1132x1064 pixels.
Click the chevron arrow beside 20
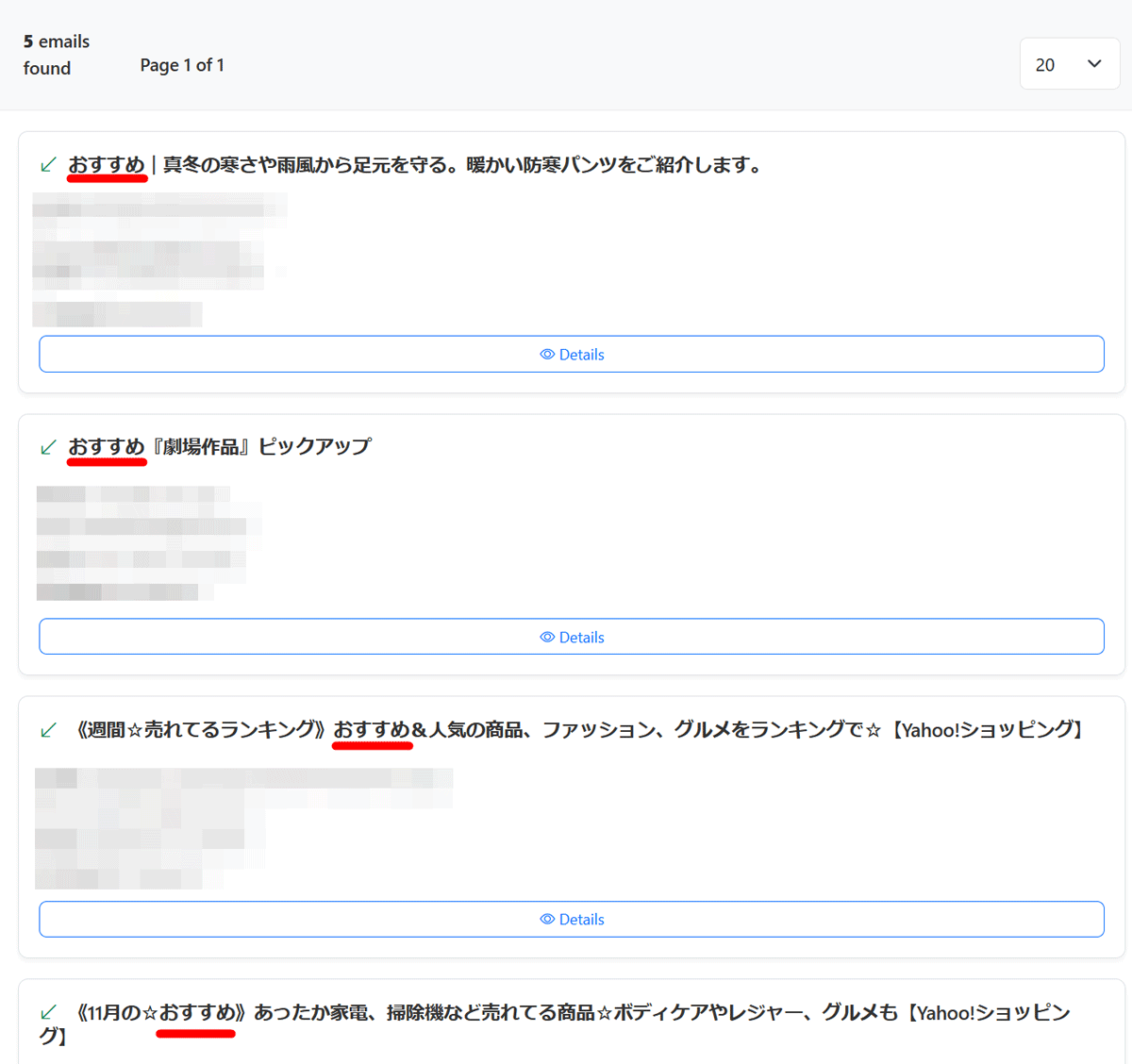[x=1094, y=64]
